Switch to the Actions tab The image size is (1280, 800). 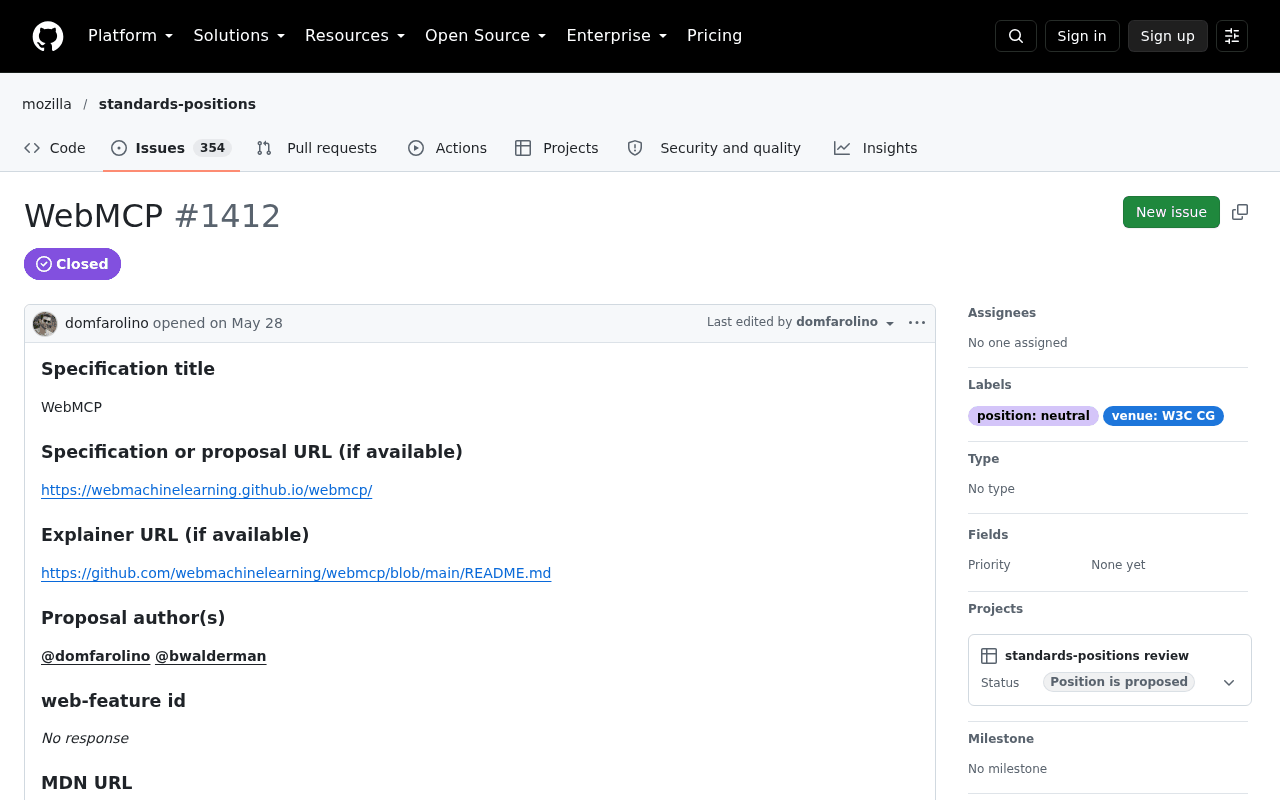click(447, 148)
